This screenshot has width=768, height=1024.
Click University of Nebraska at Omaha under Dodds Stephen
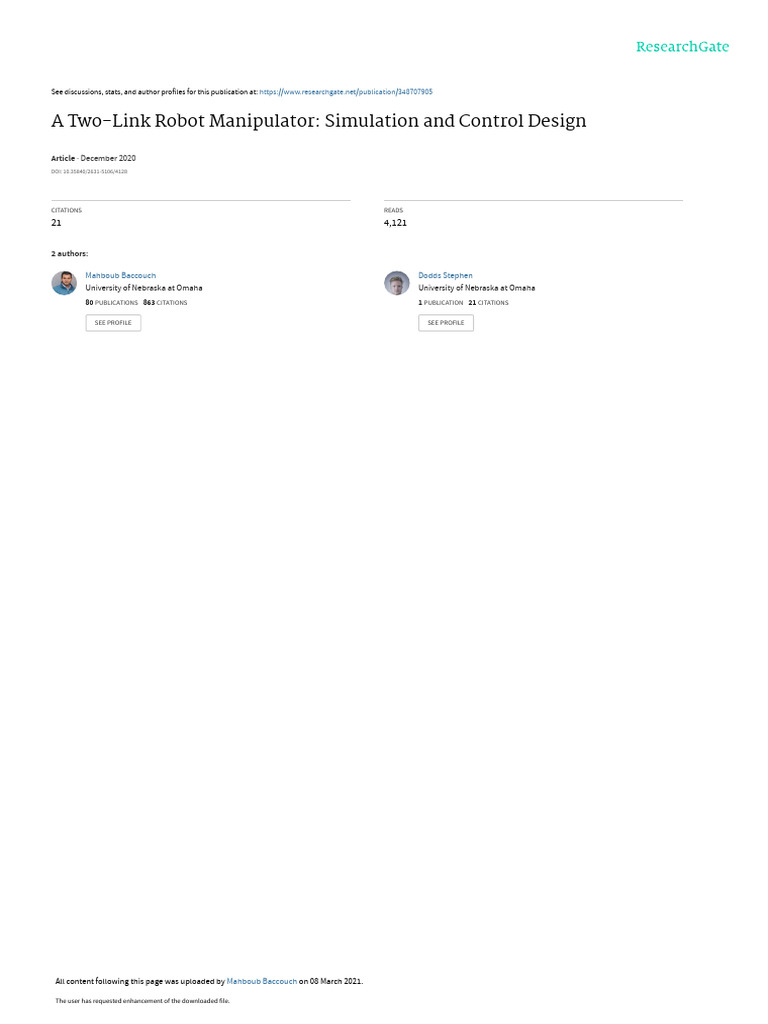point(477,288)
